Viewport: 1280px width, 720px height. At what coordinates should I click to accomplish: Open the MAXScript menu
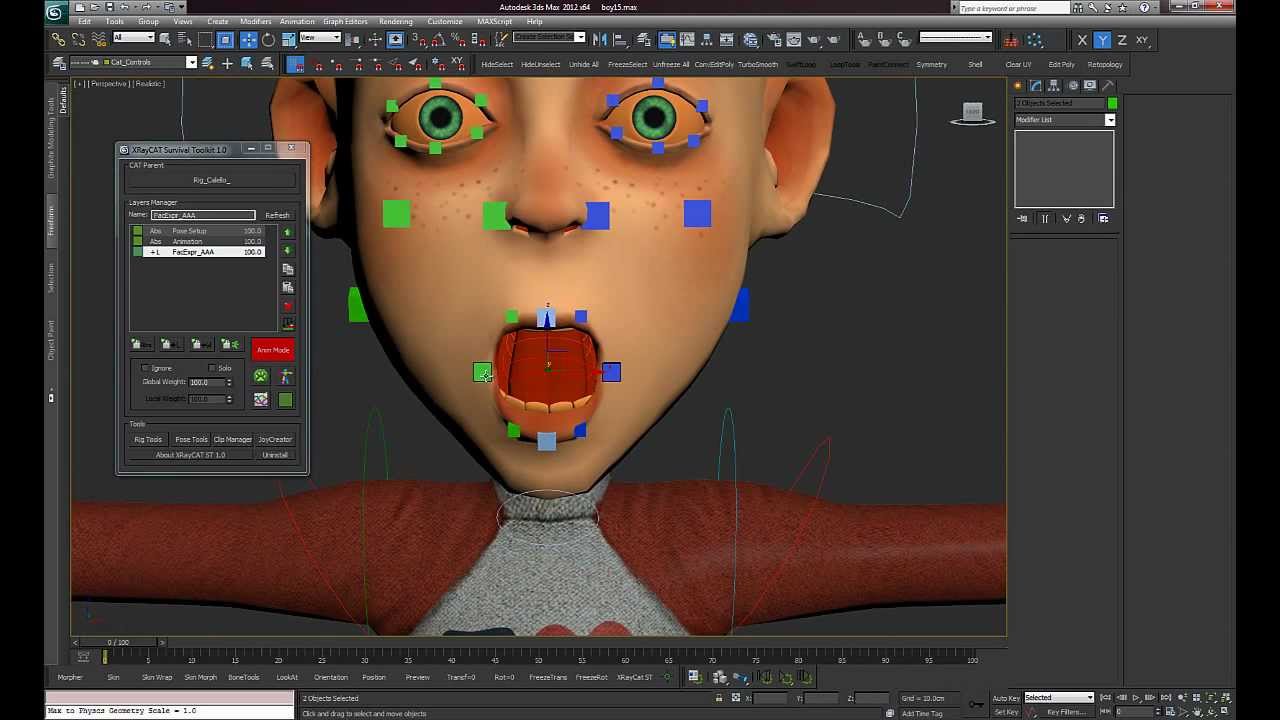(494, 22)
